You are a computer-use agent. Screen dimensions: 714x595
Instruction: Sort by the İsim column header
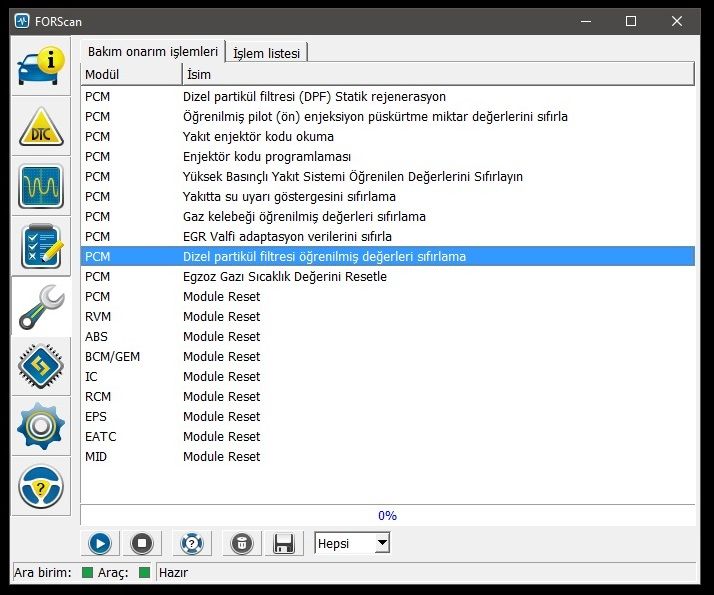click(x=439, y=74)
